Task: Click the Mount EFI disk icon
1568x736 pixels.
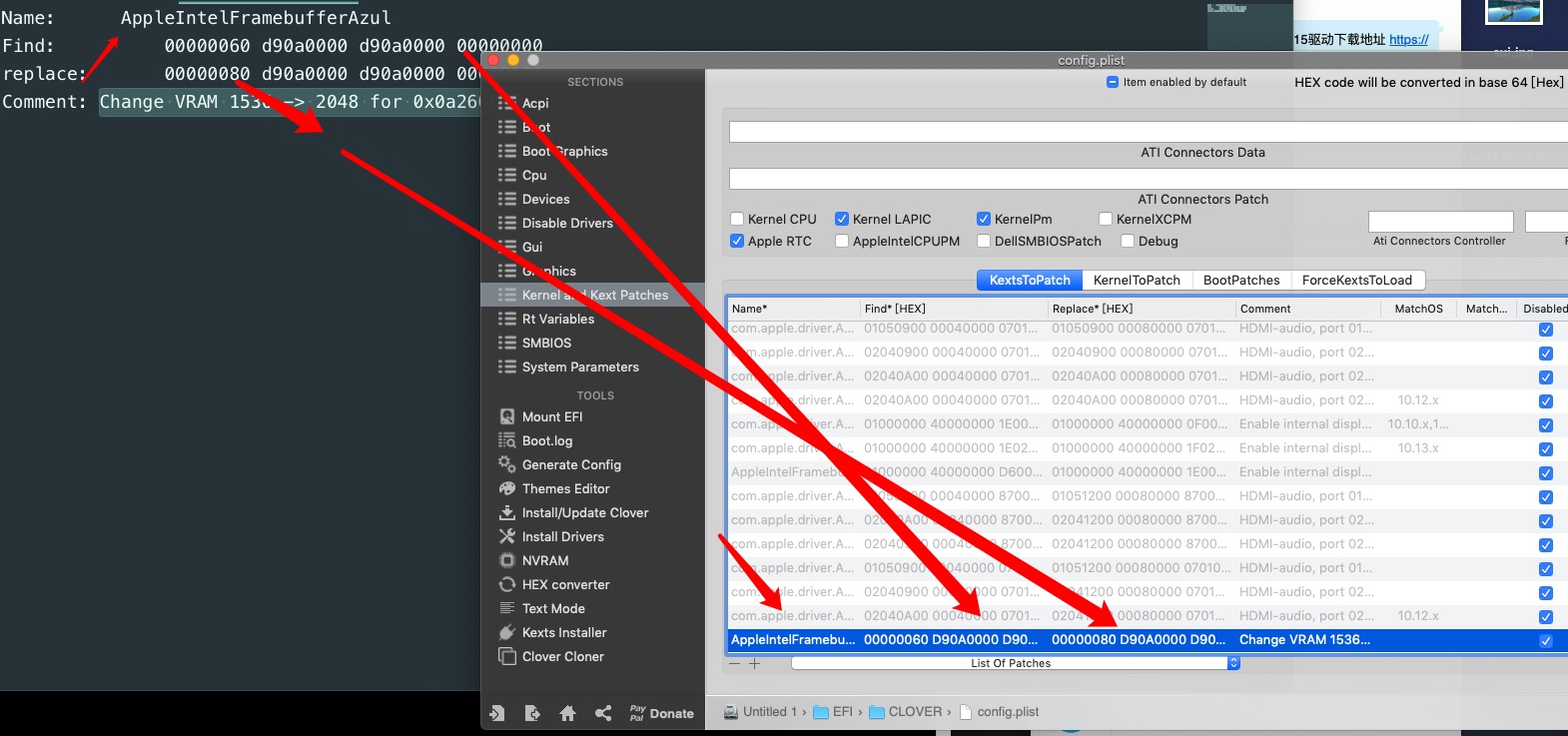Action: tap(507, 417)
